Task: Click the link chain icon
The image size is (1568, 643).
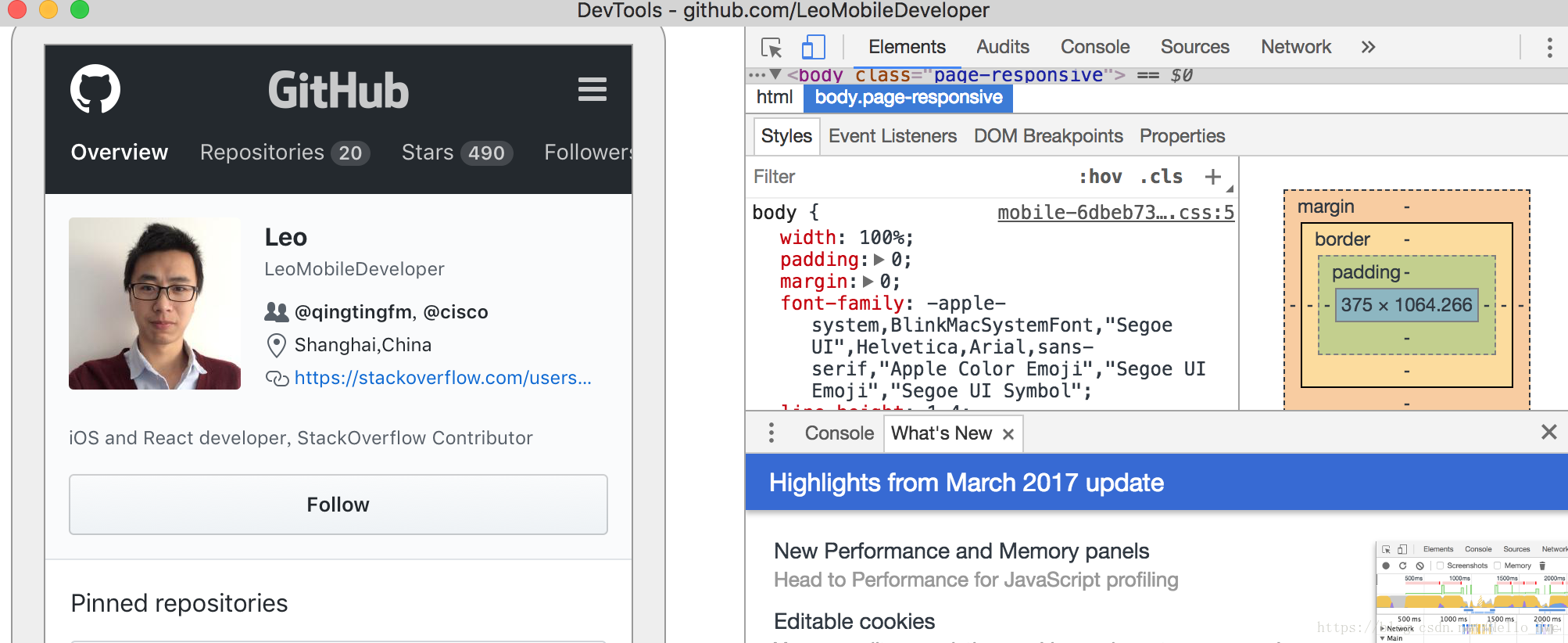Action: (x=277, y=379)
